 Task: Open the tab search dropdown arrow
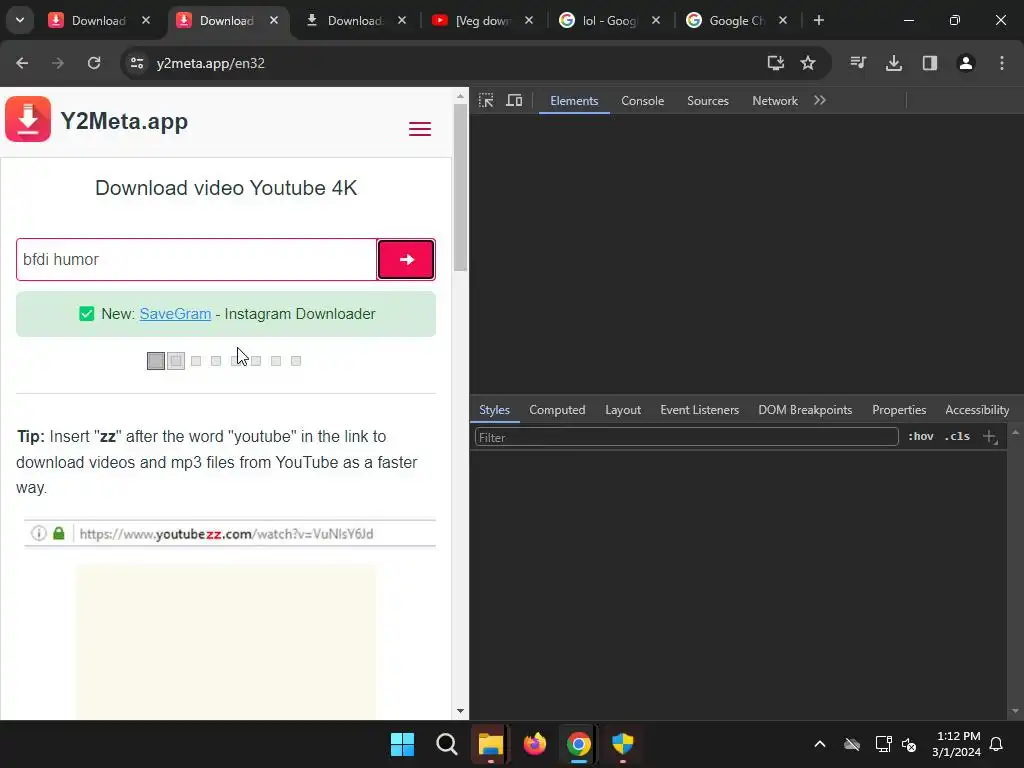point(20,20)
